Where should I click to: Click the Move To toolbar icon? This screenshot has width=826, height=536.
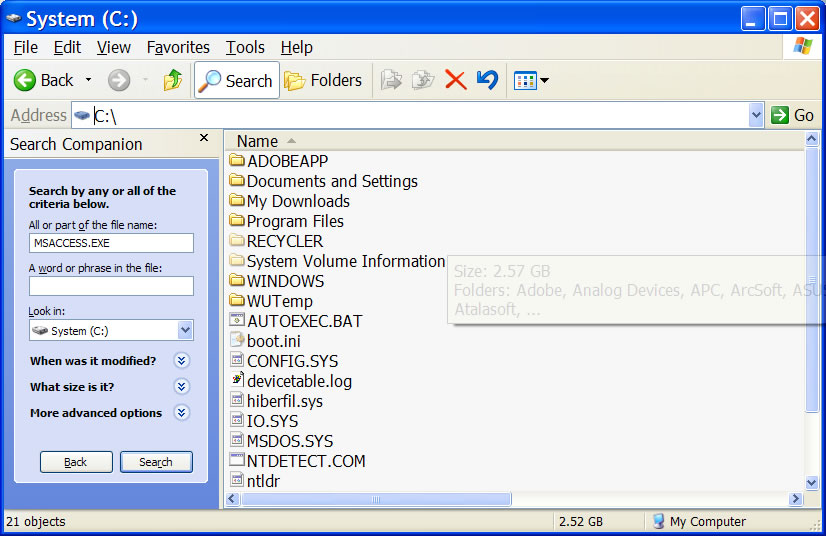click(x=391, y=80)
